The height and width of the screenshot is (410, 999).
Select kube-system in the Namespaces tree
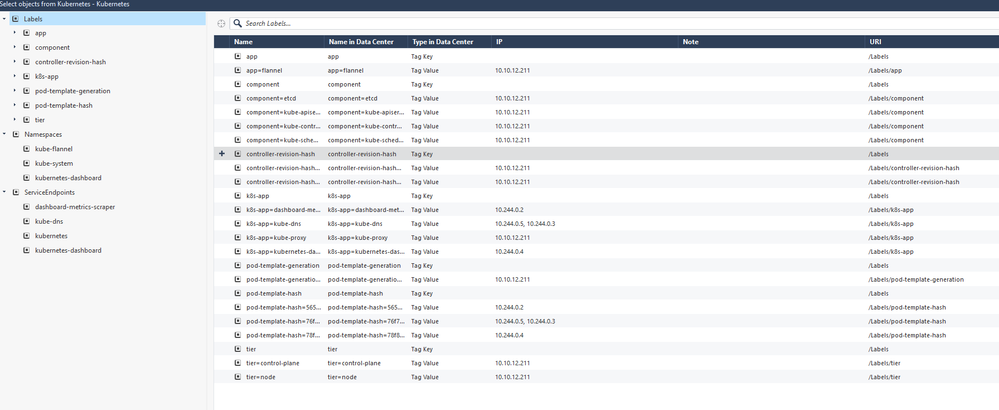pos(54,163)
